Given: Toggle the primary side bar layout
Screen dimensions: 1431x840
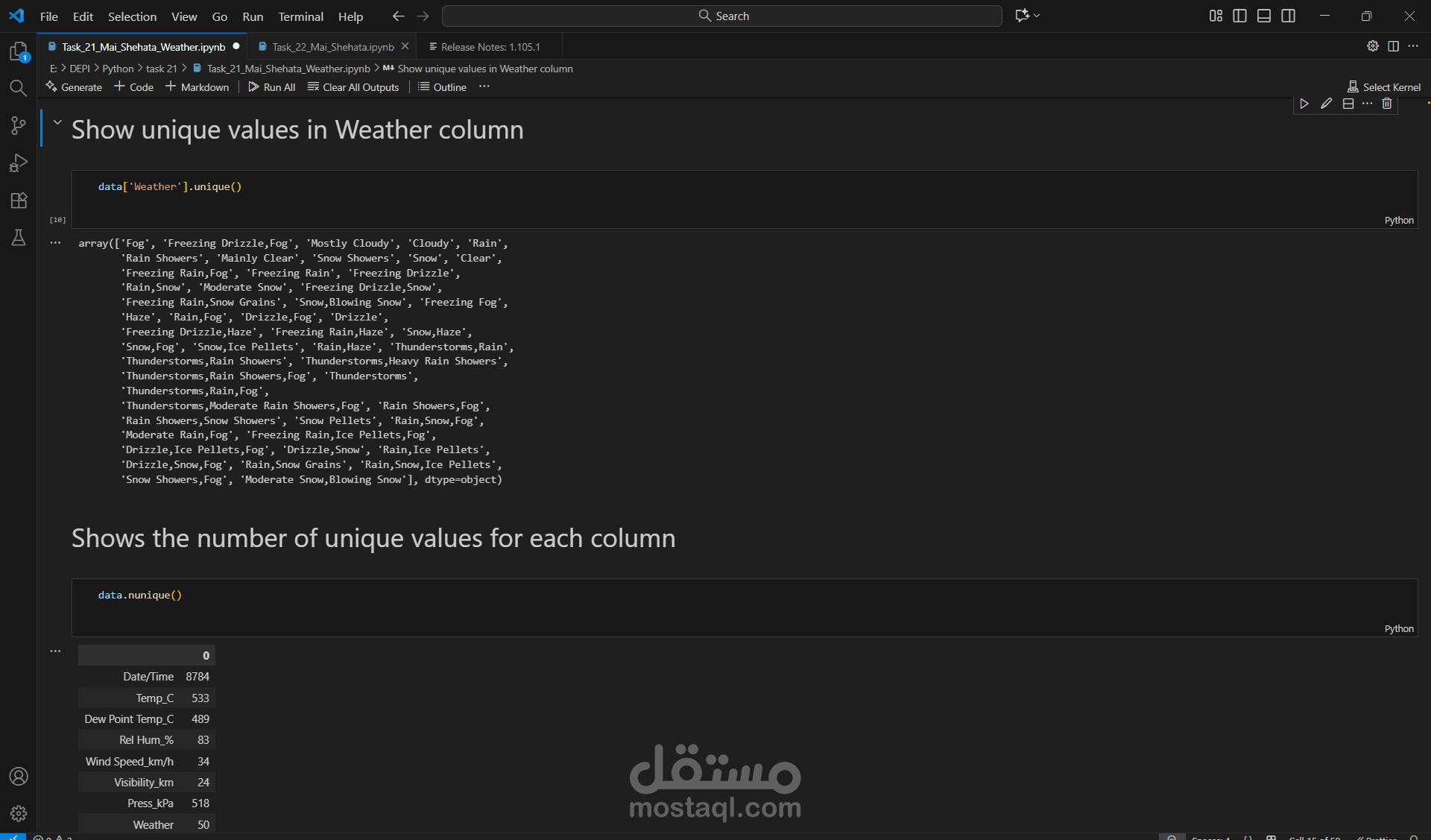Looking at the screenshot, I should click(1239, 16).
